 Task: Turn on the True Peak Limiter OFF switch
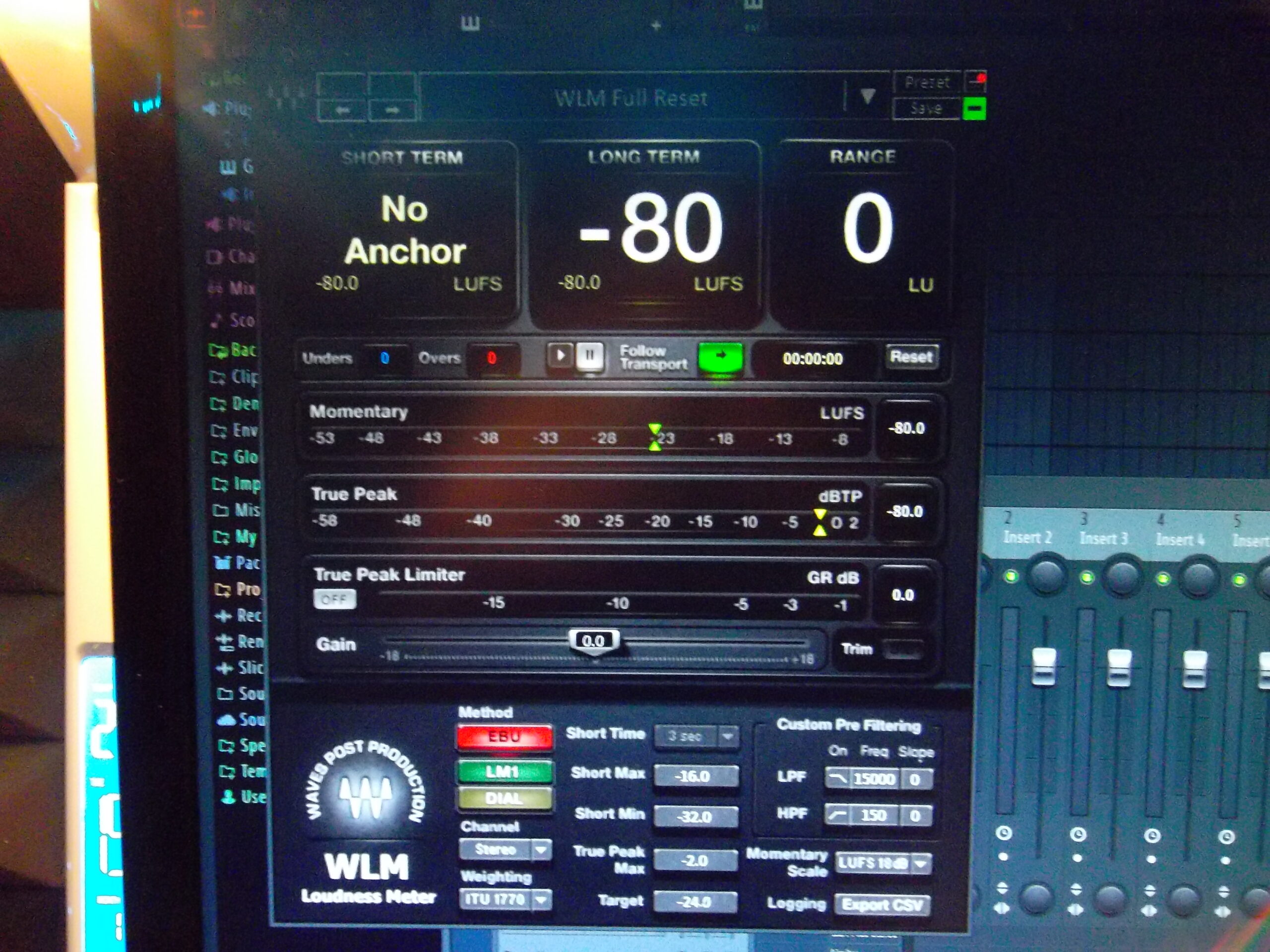(334, 599)
